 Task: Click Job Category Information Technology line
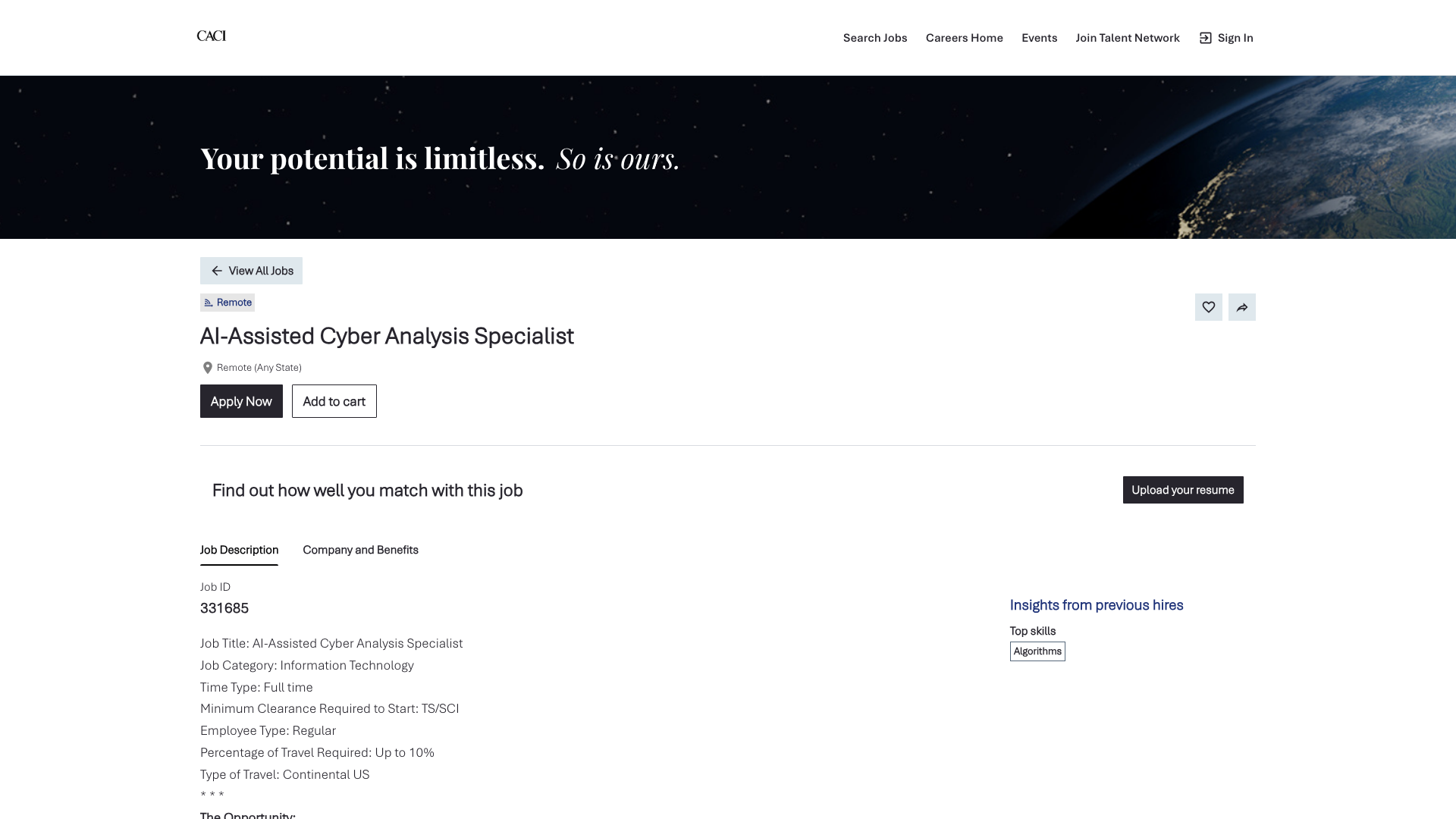click(x=307, y=665)
